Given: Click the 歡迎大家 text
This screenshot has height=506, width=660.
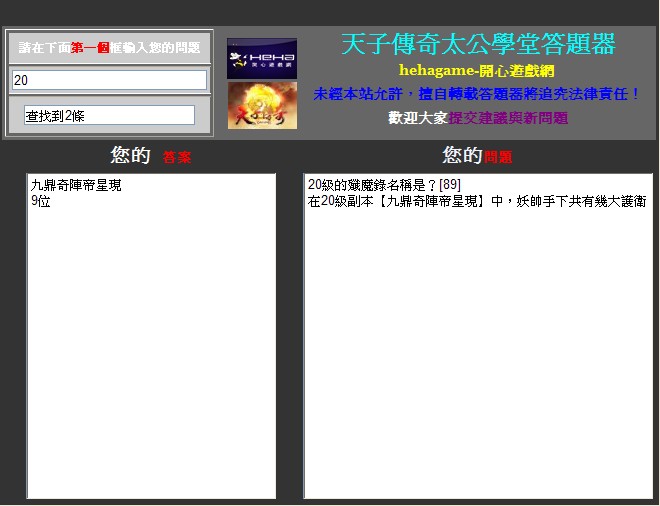Looking at the screenshot, I should coord(418,118).
